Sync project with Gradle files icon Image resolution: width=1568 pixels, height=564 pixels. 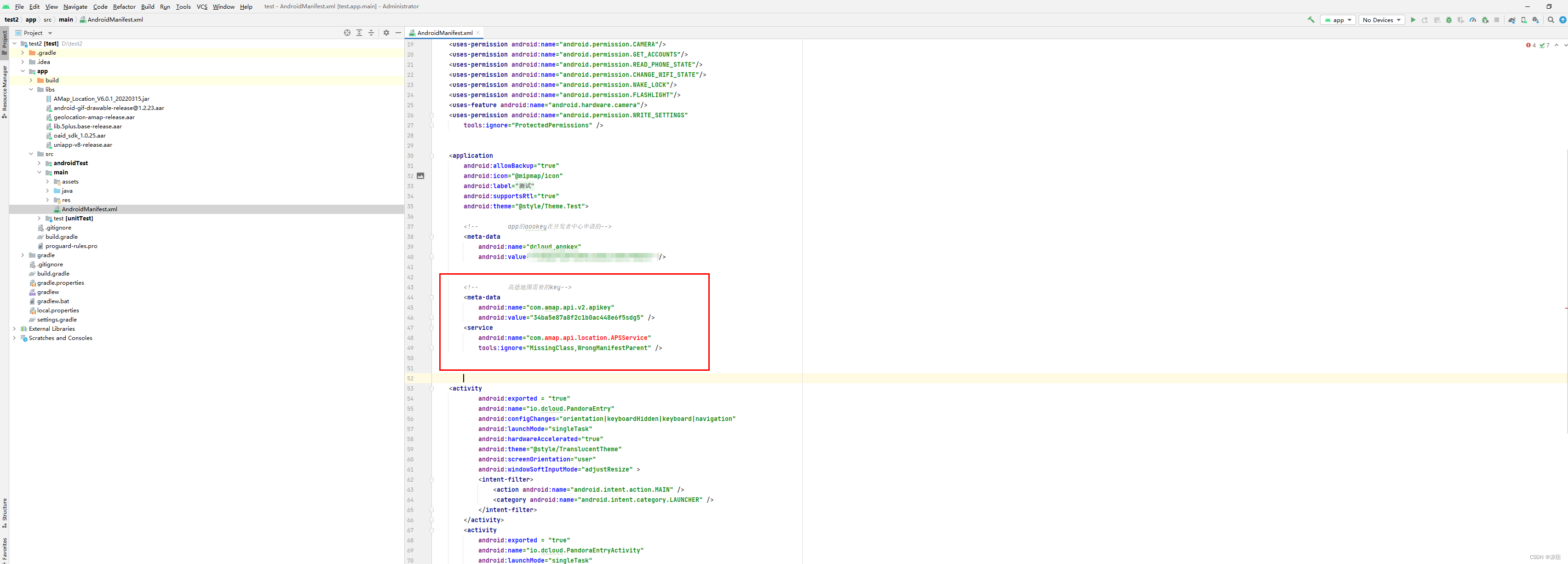click(1511, 20)
